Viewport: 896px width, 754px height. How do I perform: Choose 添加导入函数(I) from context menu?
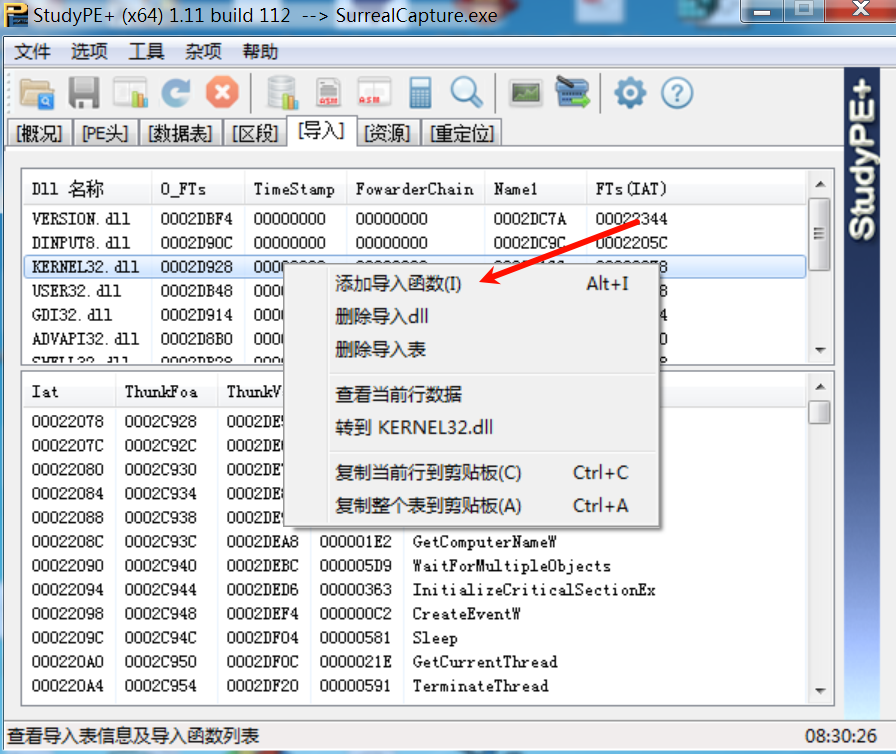[398, 284]
